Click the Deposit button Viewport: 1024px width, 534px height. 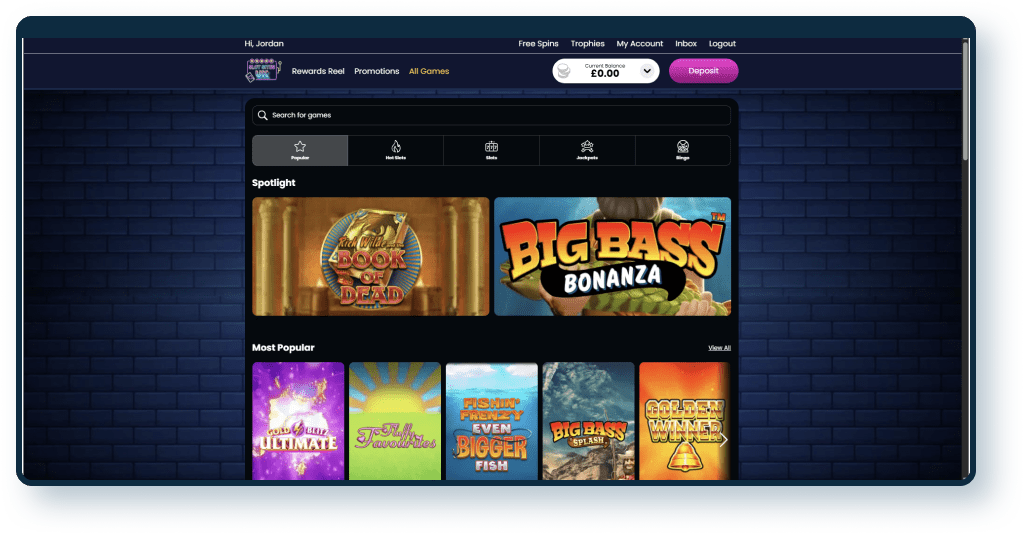click(703, 71)
